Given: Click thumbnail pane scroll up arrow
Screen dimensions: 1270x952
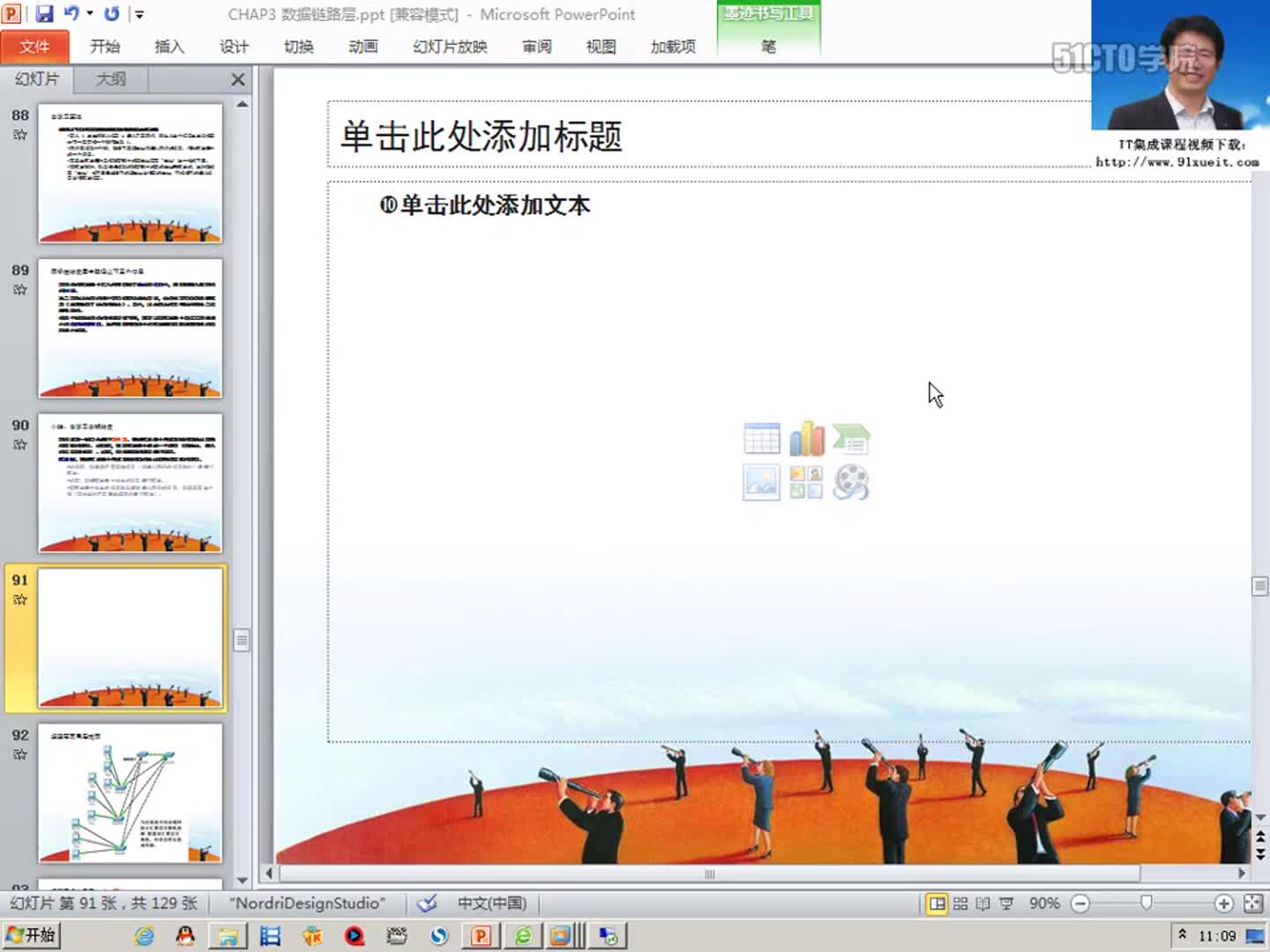Looking at the screenshot, I should click(242, 104).
